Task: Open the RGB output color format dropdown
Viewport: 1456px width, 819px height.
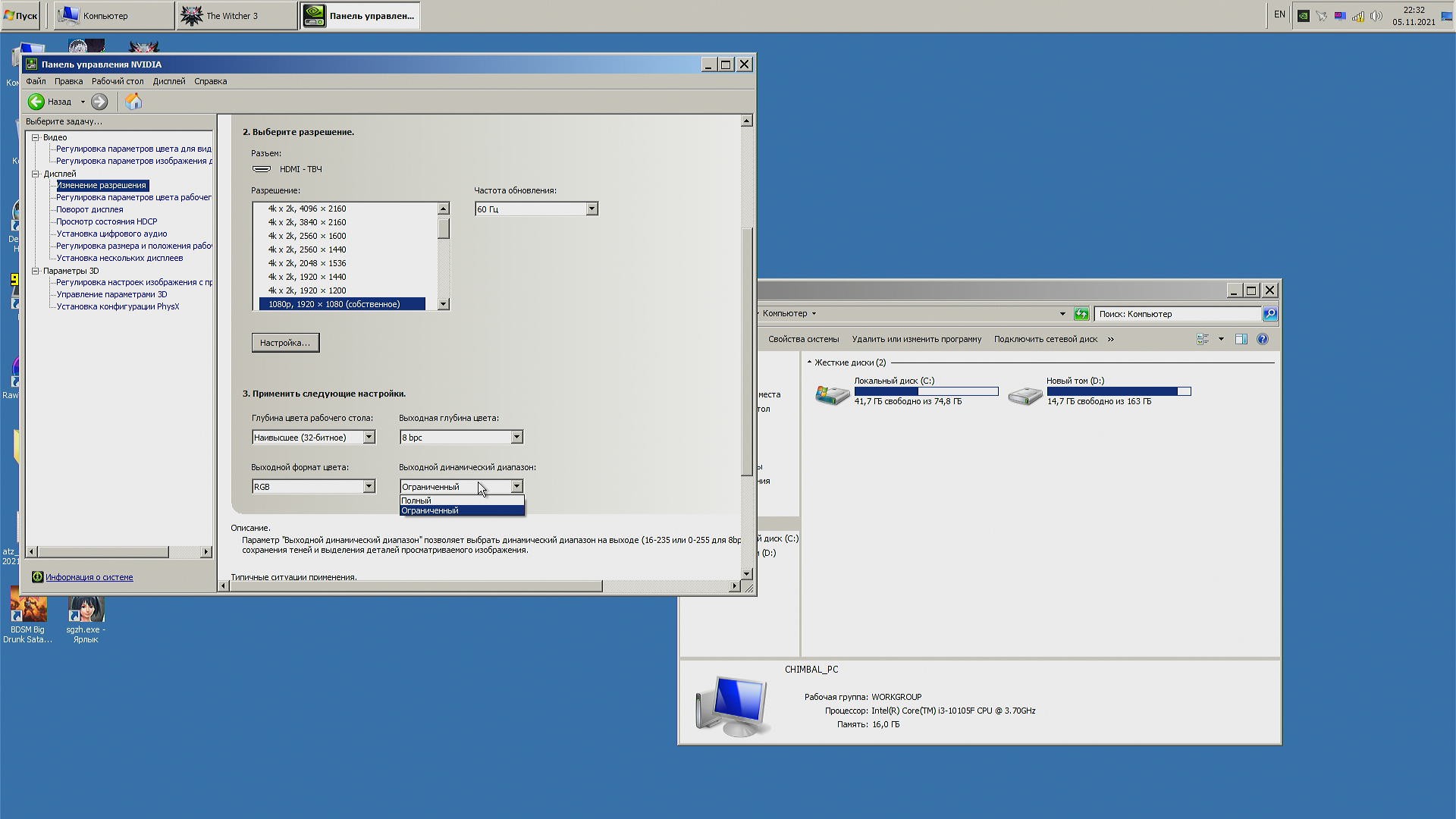Action: pyautogui.click(x=369, y=487)
